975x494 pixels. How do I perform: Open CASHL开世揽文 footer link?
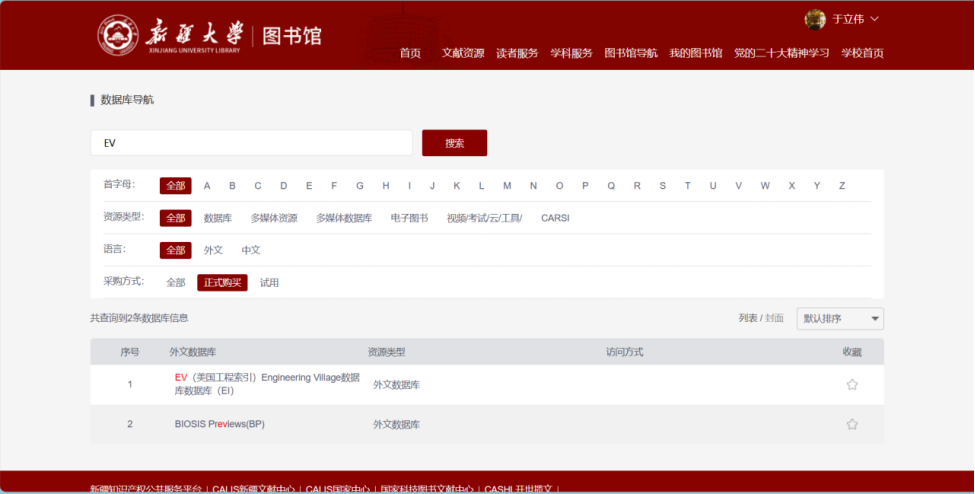[x=518, y=489]
